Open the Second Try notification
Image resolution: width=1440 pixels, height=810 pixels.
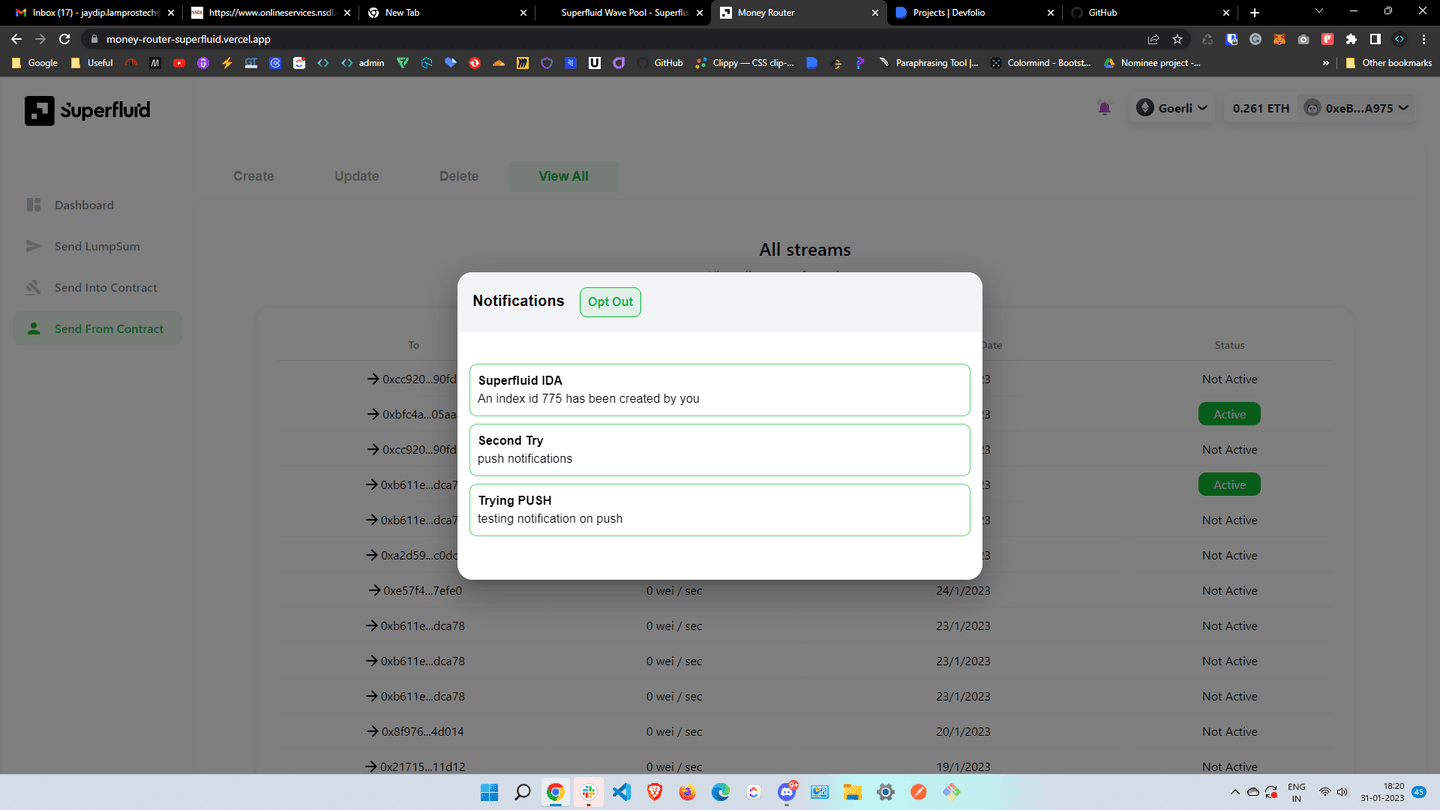pyautogui.click(x=719, y=450)
